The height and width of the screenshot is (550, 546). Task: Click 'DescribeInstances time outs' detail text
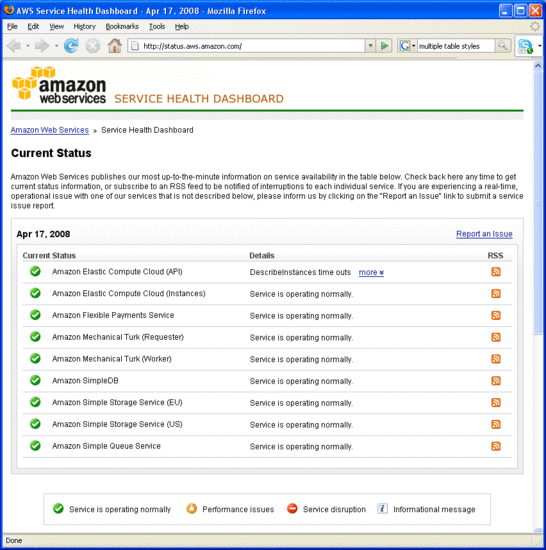click(300, 272)
